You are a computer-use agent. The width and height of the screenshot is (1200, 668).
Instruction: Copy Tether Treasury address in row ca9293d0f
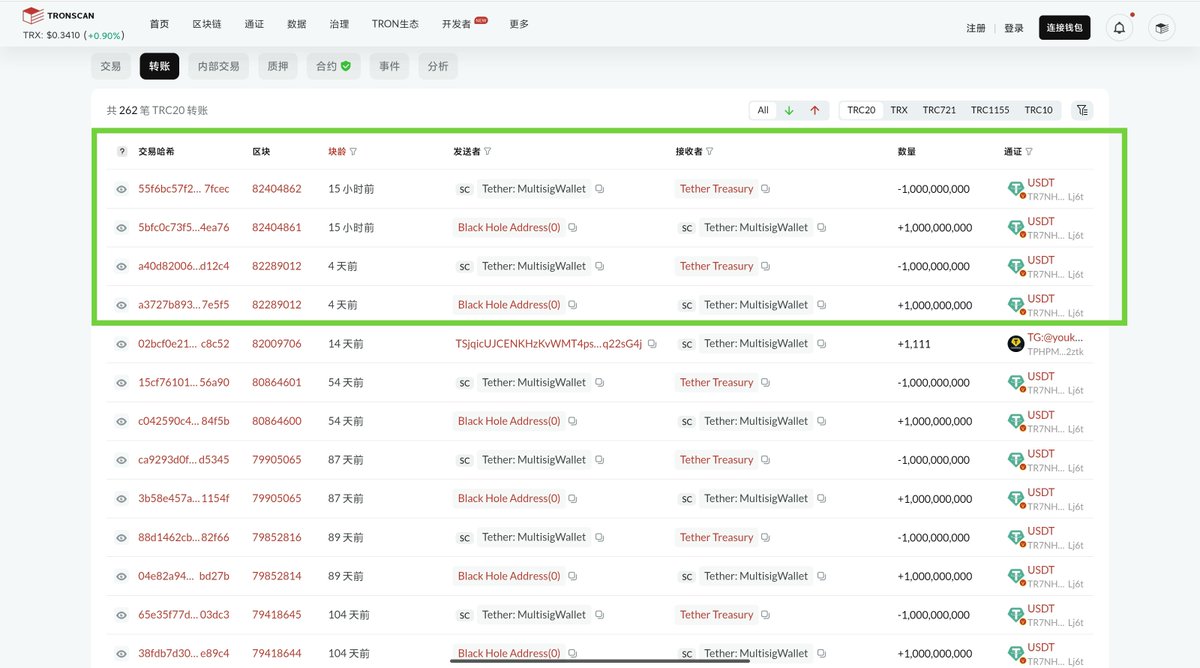(765, 460)
